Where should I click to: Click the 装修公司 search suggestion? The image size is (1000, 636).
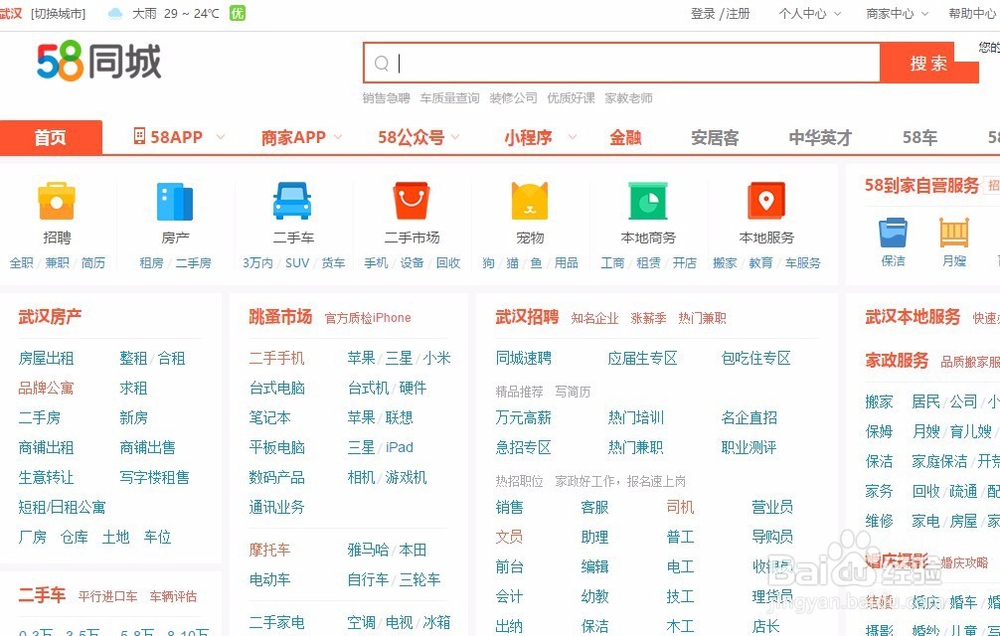[x=513, y=98]
